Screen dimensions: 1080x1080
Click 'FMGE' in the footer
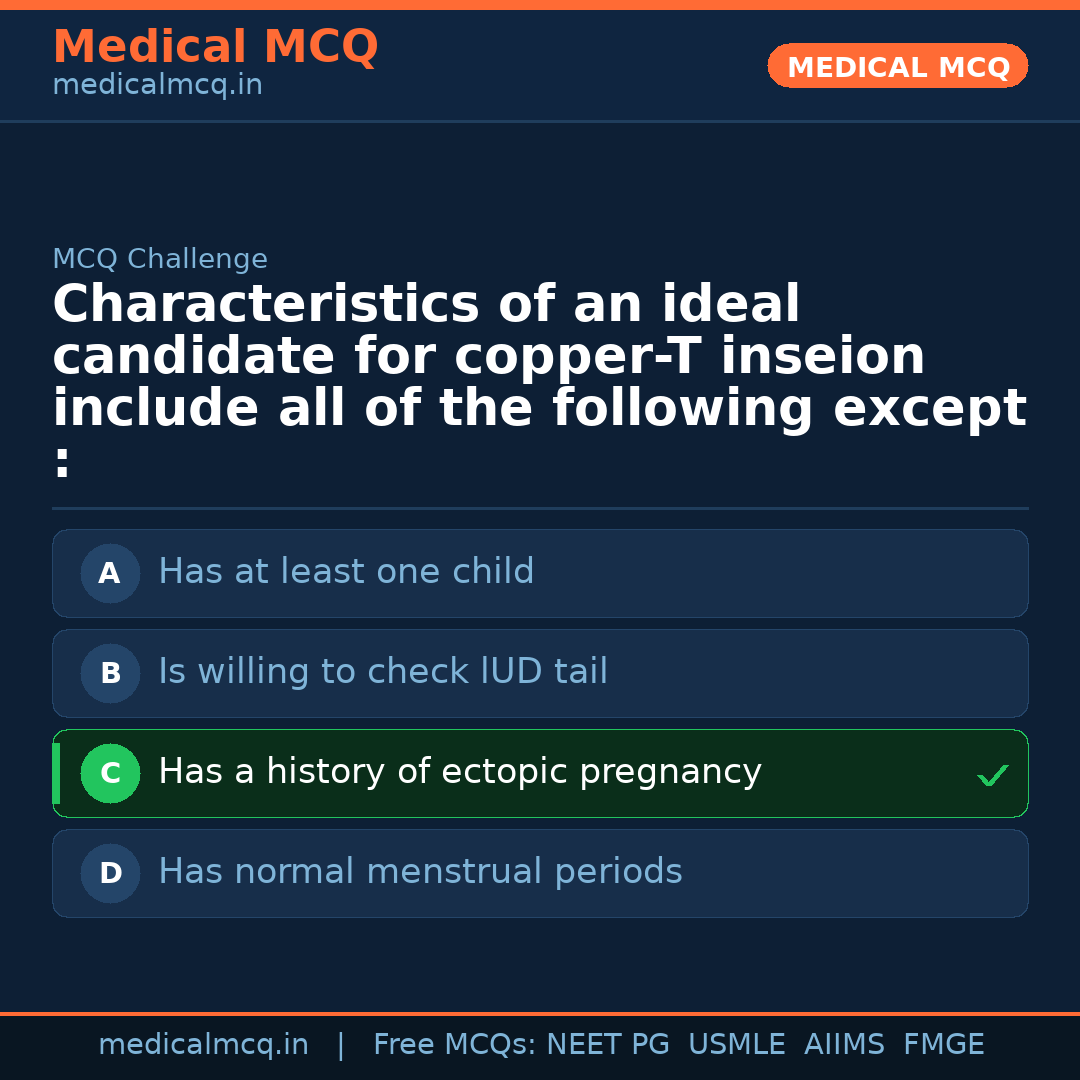(943, 1045)
